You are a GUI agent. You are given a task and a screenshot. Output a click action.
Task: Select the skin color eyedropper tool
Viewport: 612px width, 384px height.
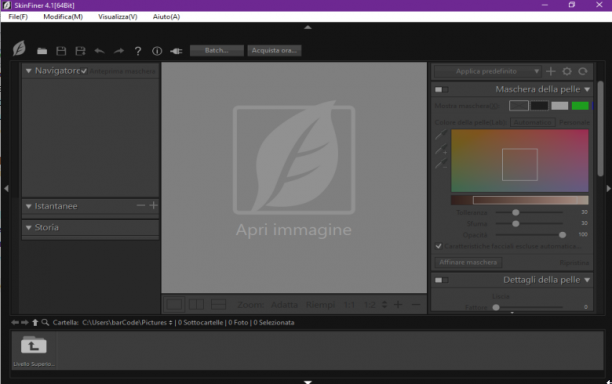tap(441, 135)
